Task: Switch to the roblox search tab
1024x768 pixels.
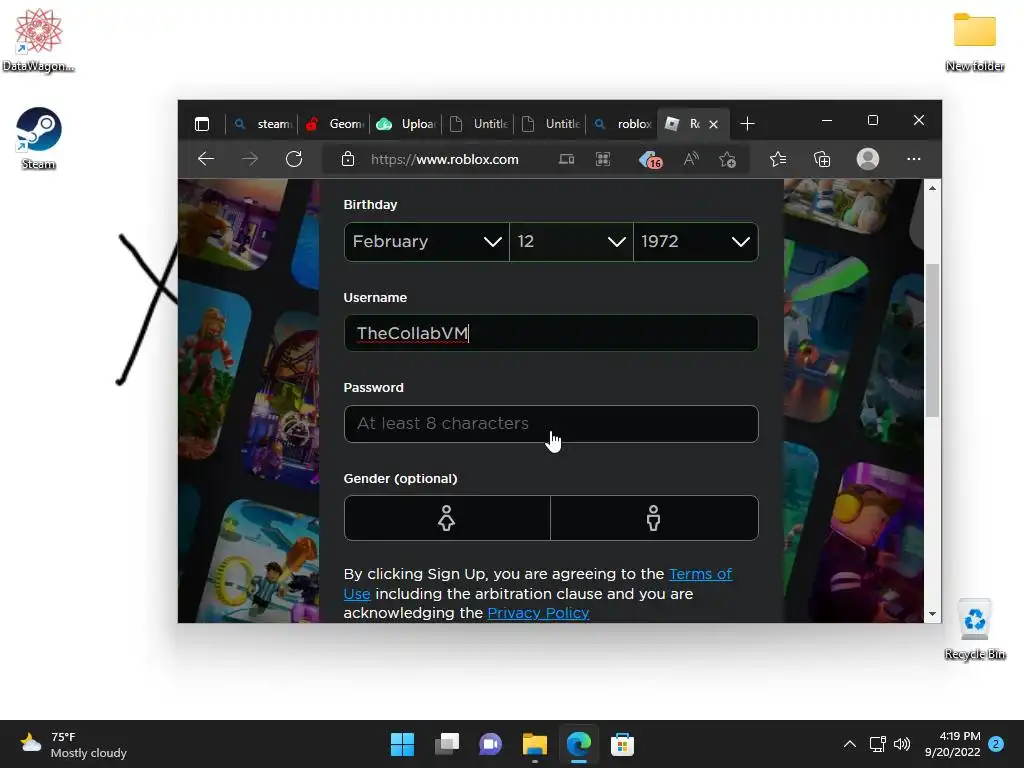Action: pos(622,123)
